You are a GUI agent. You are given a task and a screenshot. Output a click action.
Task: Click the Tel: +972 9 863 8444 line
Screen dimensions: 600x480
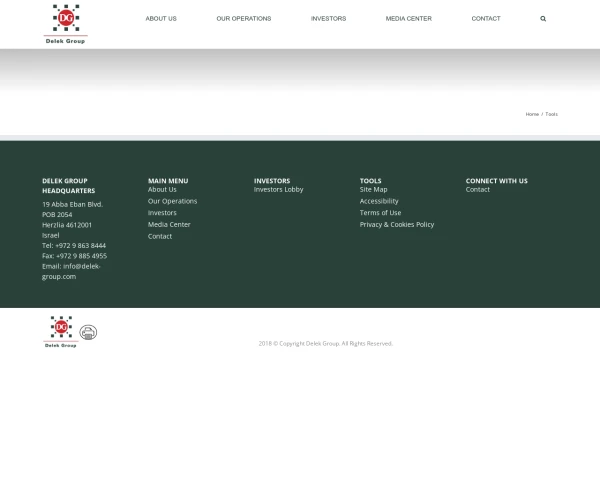(x=74, y=246)
